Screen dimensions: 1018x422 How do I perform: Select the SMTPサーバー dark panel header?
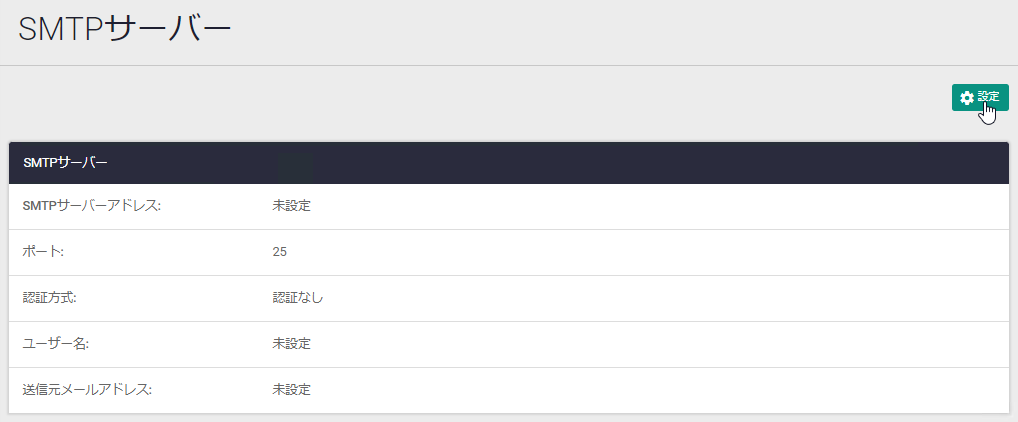tap(509, 163)
